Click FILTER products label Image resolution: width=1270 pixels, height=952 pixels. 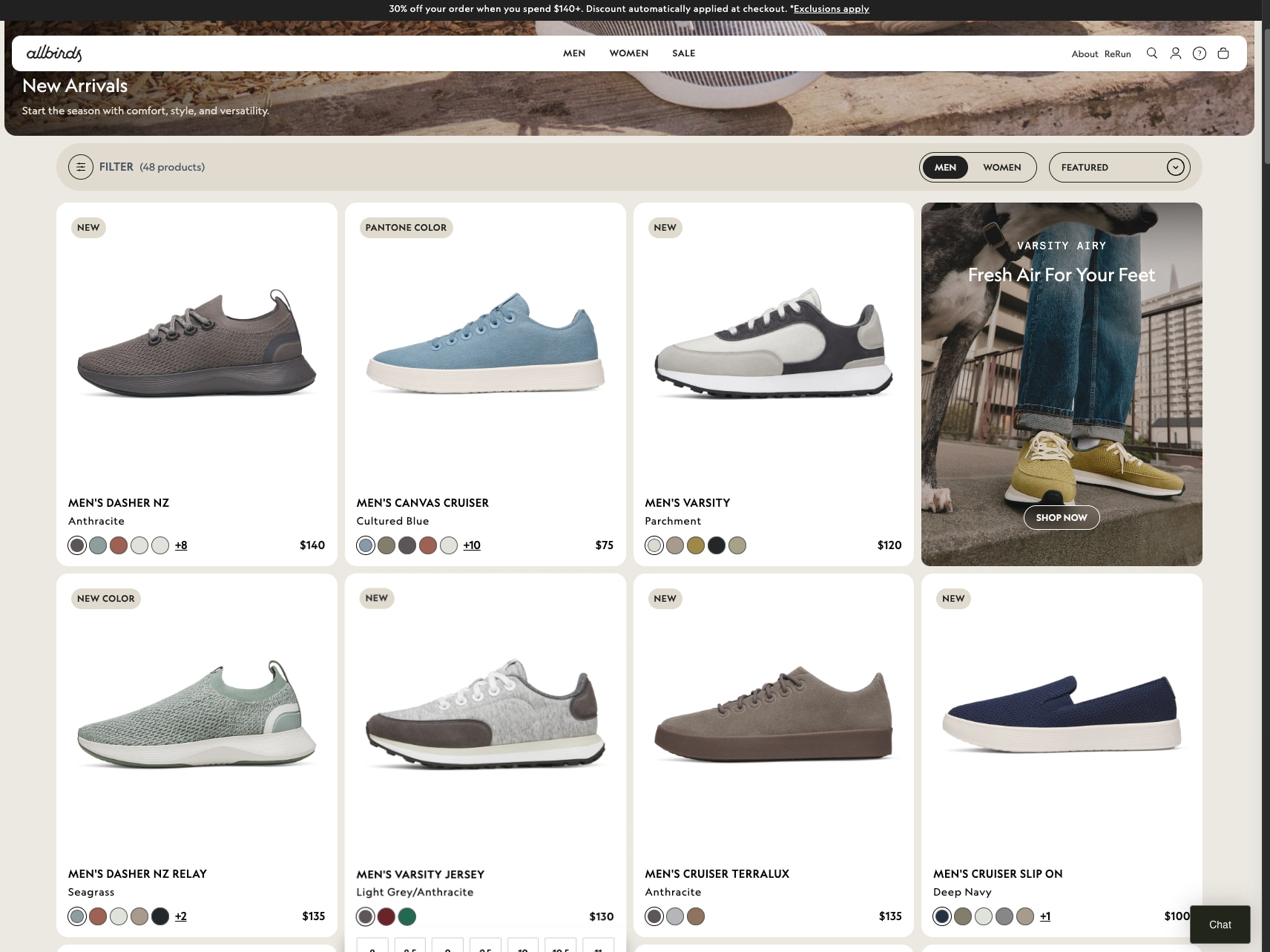[x=152, y=167]
